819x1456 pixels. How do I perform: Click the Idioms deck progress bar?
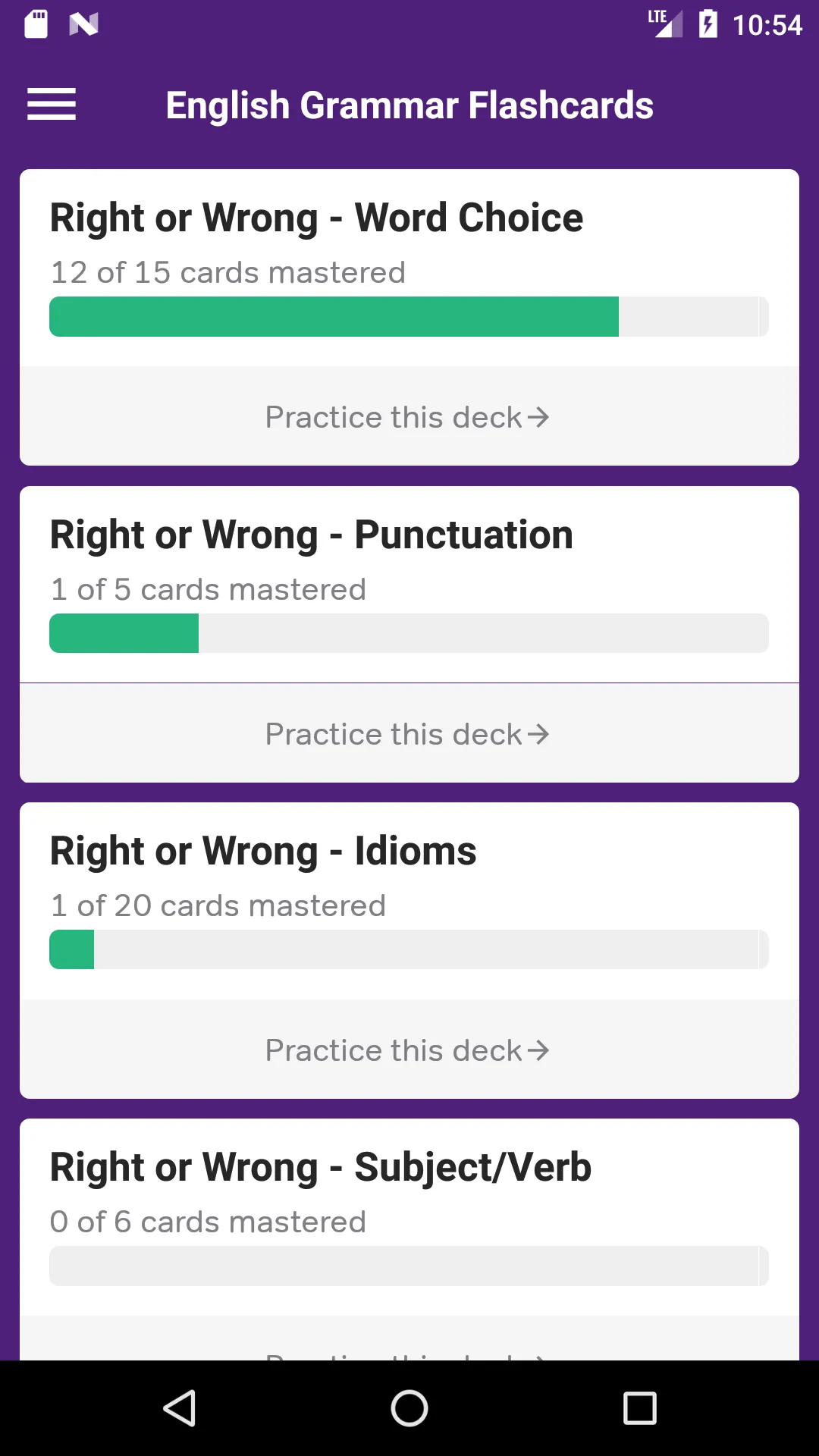click(x=409, y=949)
